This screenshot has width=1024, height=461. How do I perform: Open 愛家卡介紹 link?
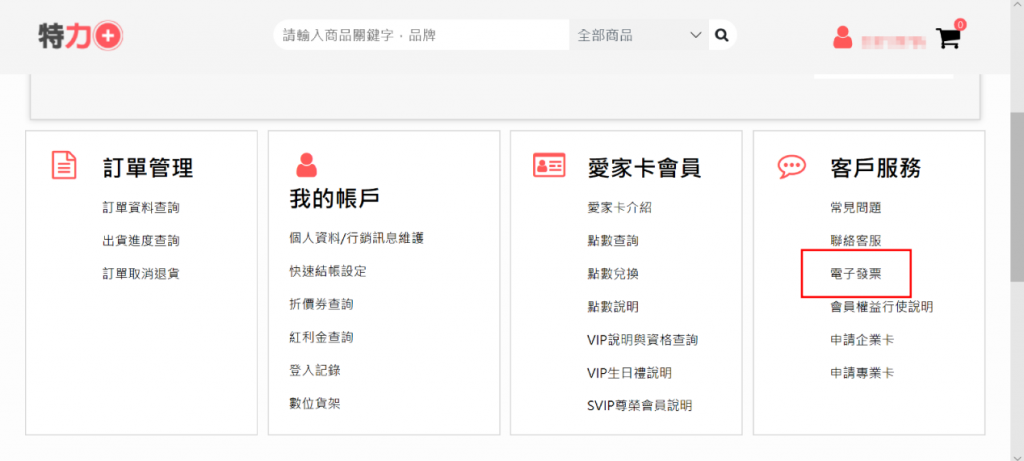(x=620, y=208)
